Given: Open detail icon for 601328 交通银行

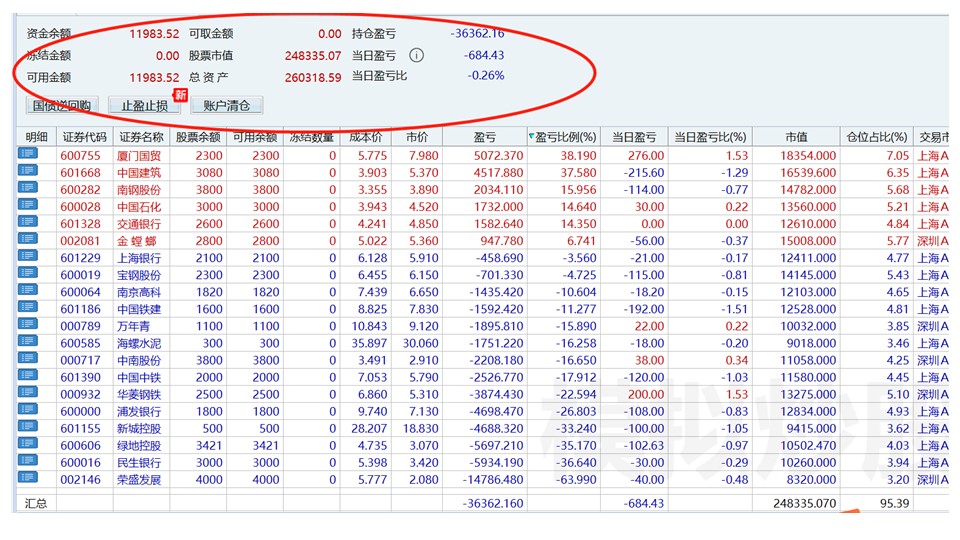Looking at the screenshot, I should [x=28, y=222].
